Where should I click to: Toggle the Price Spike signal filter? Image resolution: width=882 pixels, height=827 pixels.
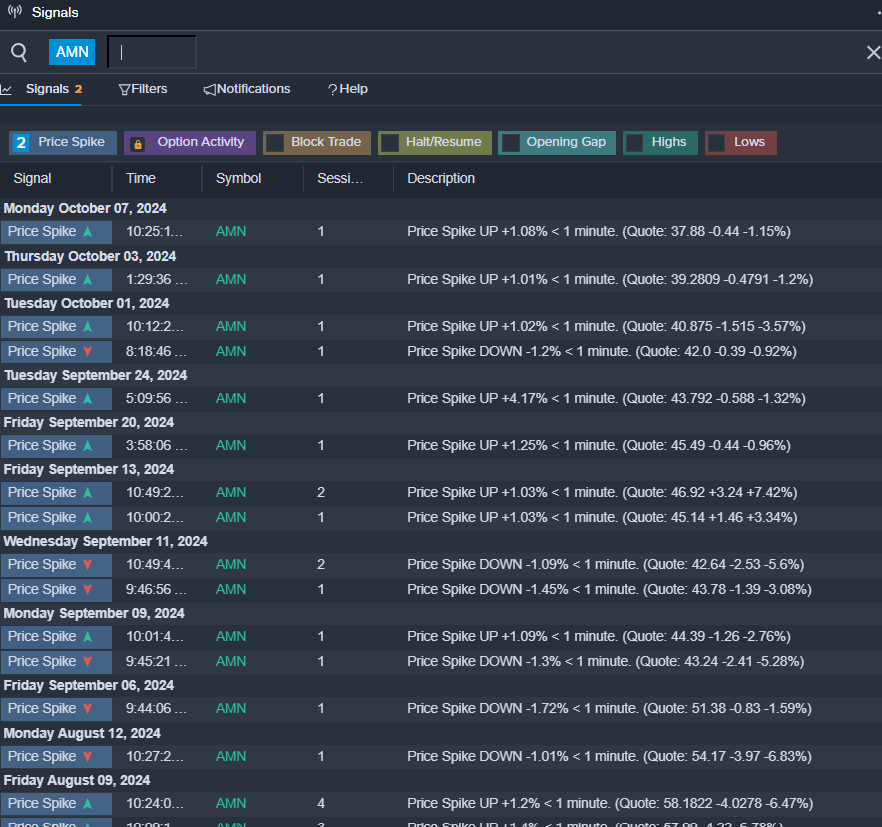[x=63, y=142]
